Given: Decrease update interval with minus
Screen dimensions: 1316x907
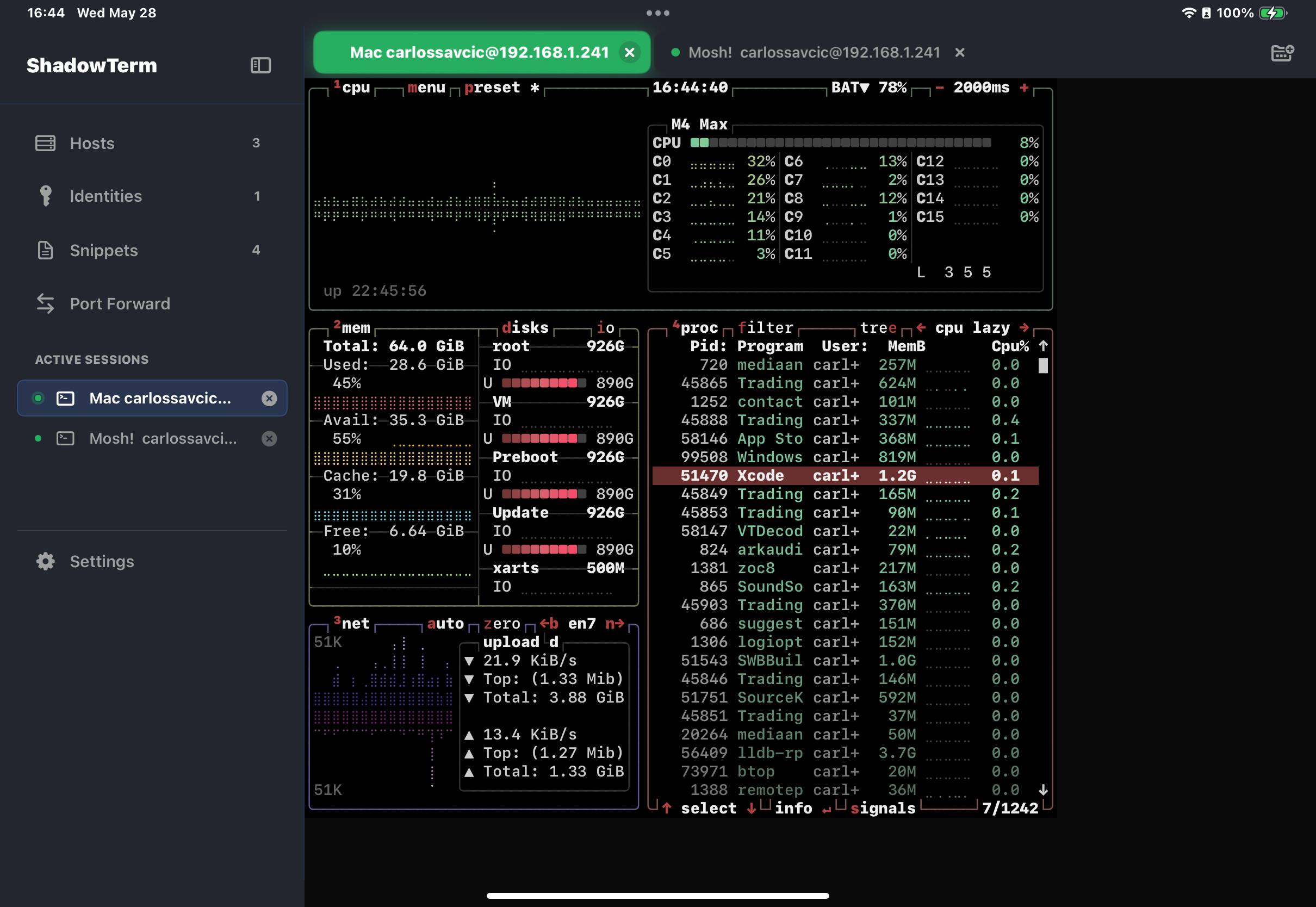Looking at the screenshot, I should pyautogui.click(x=940, y=88).
